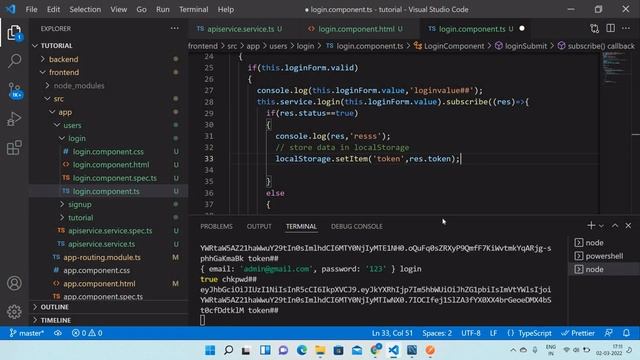Open the Extensions view icon
Image resolution: width=640 pixels, height=360 pixels.
point(14,148)
